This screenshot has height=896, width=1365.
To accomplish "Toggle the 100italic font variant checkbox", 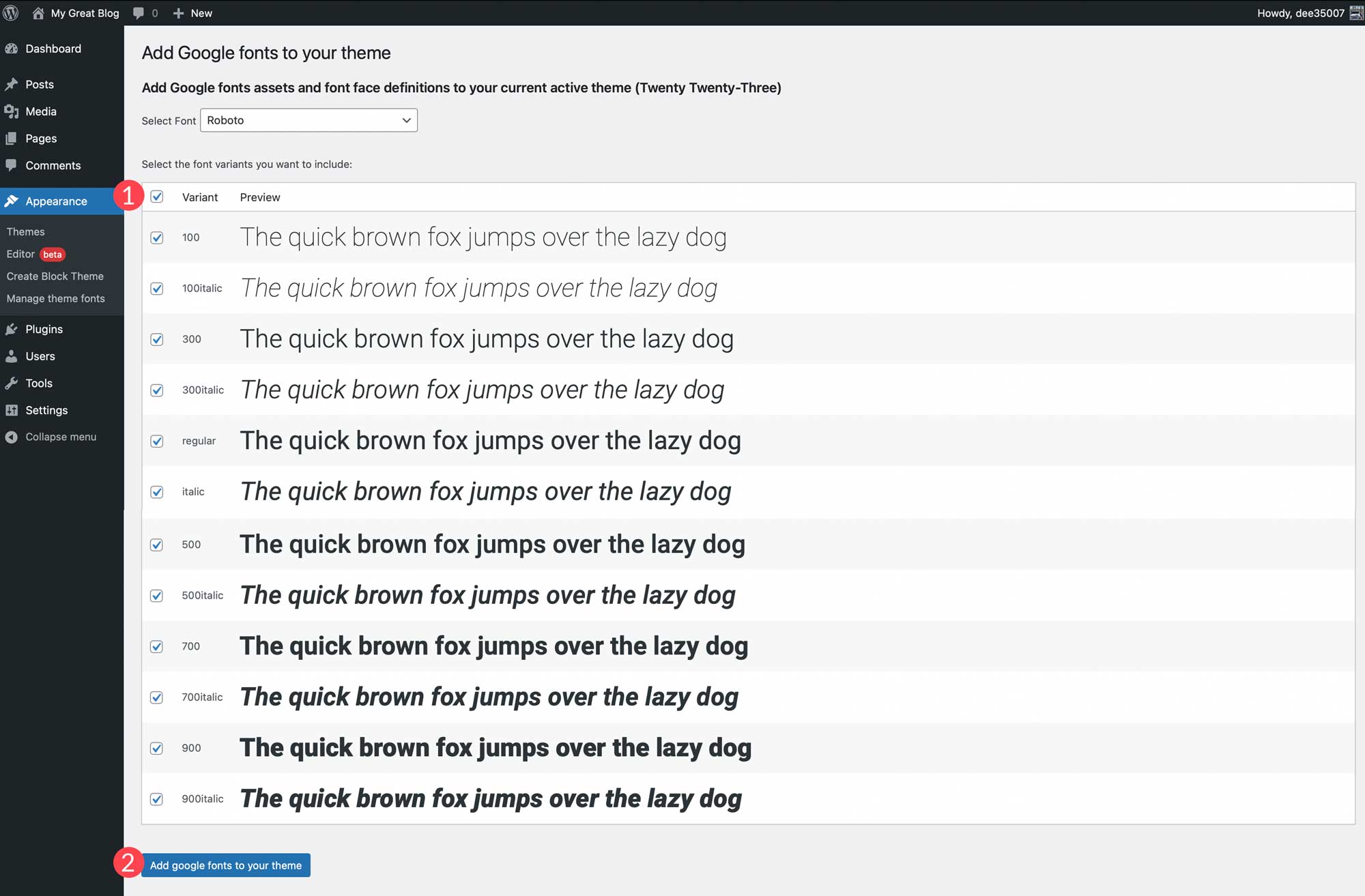I will tap(157, 288).
